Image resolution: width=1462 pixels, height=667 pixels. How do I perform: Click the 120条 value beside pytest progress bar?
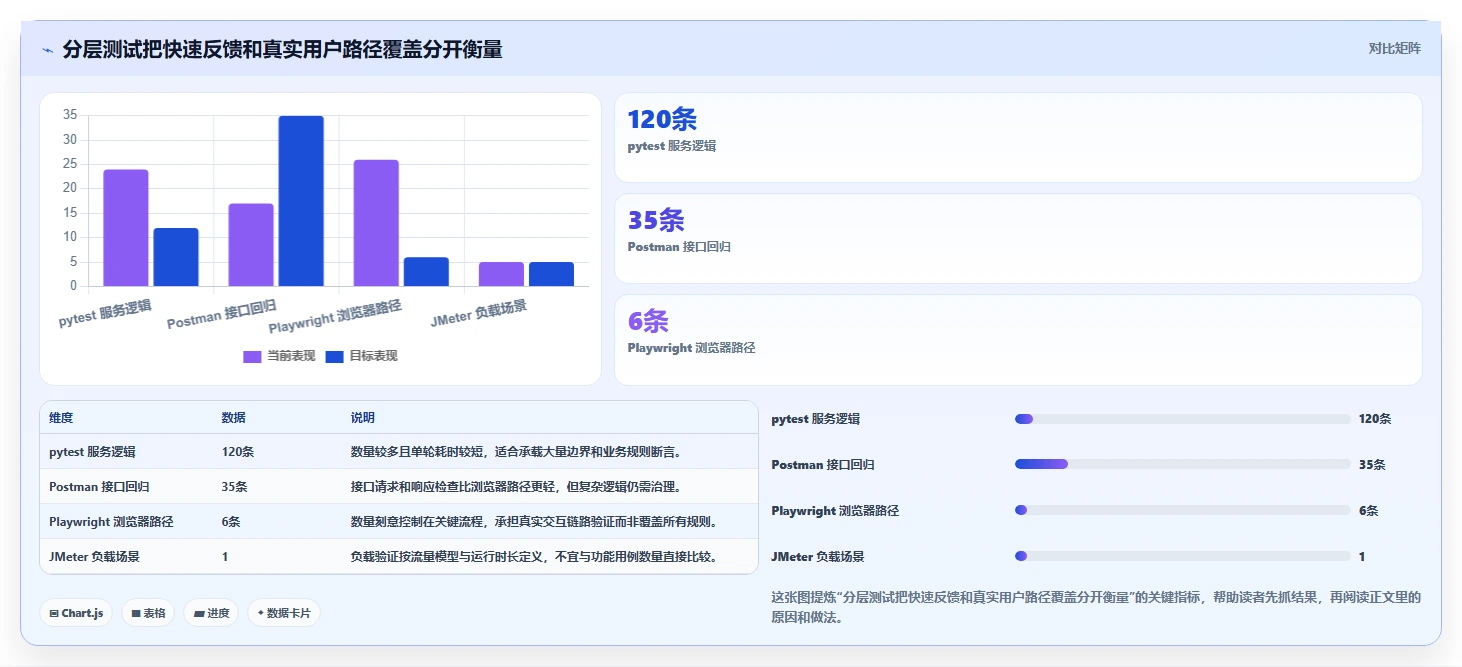point(1375,419)
